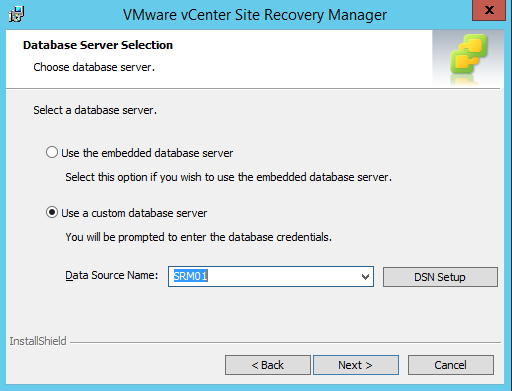Click the "Use a custom database server" label text
This screenshot has width=512, height=391.
pos(134,213)
